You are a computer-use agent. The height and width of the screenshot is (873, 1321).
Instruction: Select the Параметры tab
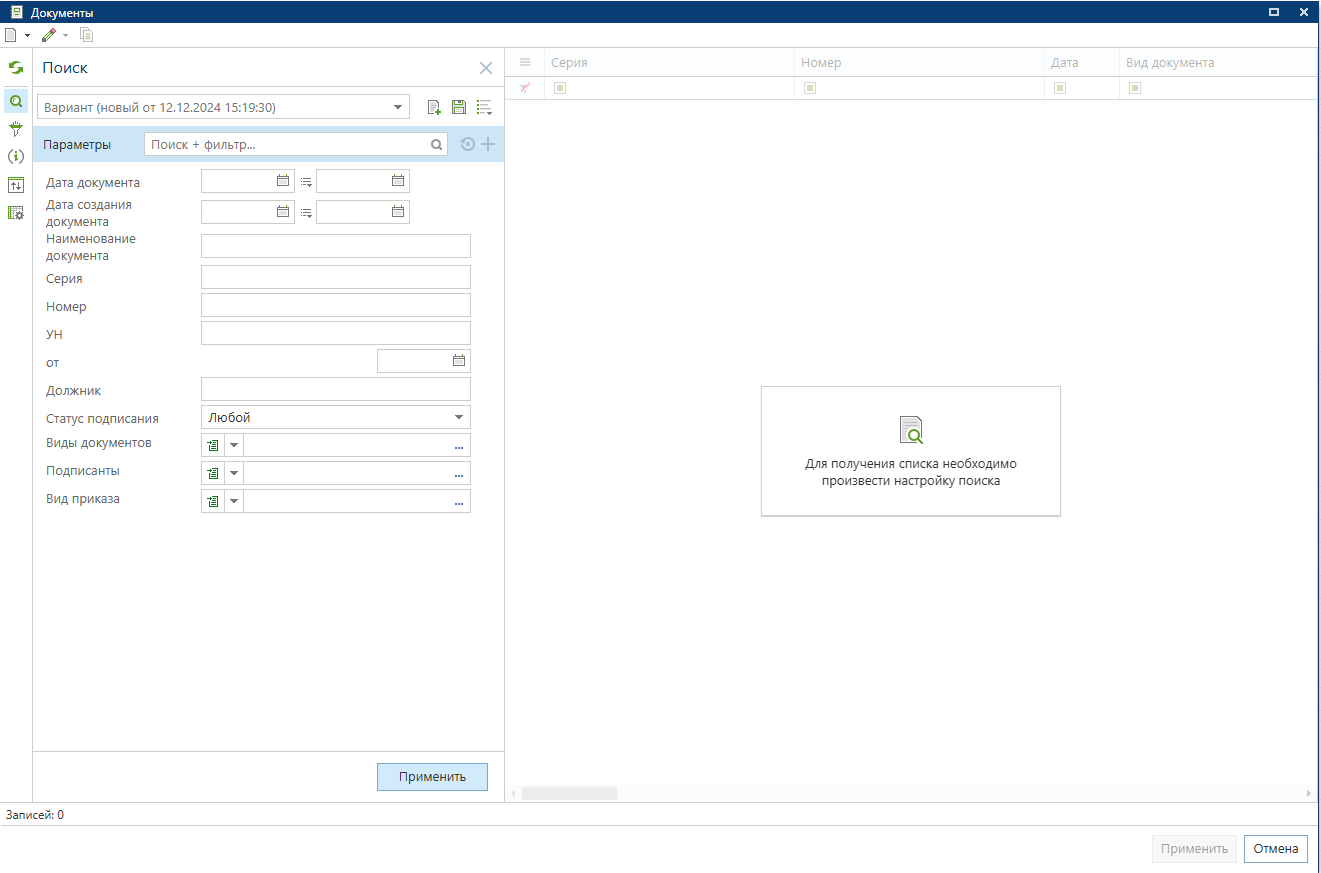pos(77,144)
